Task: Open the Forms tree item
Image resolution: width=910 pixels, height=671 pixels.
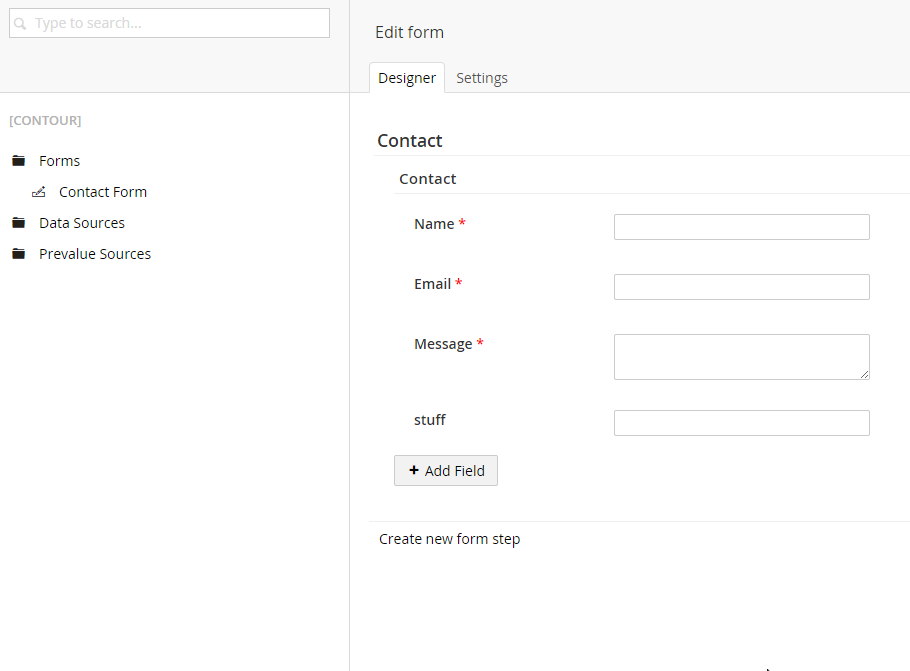Action: pos(59,161)
